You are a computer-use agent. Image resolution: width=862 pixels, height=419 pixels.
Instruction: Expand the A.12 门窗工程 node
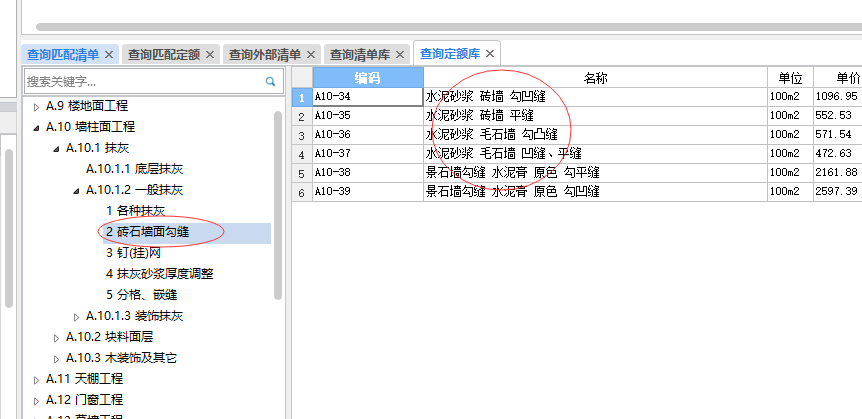pyautogui.click(x=36, y=400)
